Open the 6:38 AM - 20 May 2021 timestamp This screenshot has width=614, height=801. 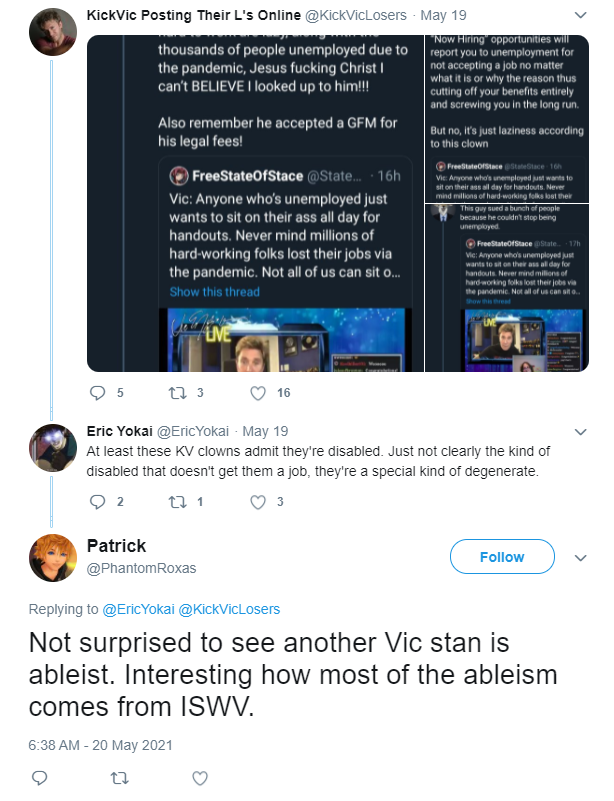(100, 745)
